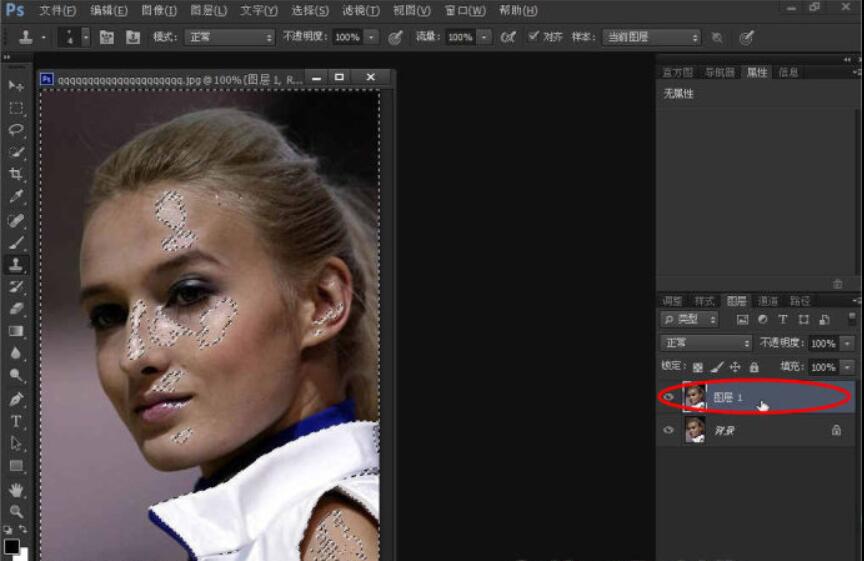The height and width of the screenshot is (561, 864).
Task: Select the Move tool
Action: click(x=15, y=86)
